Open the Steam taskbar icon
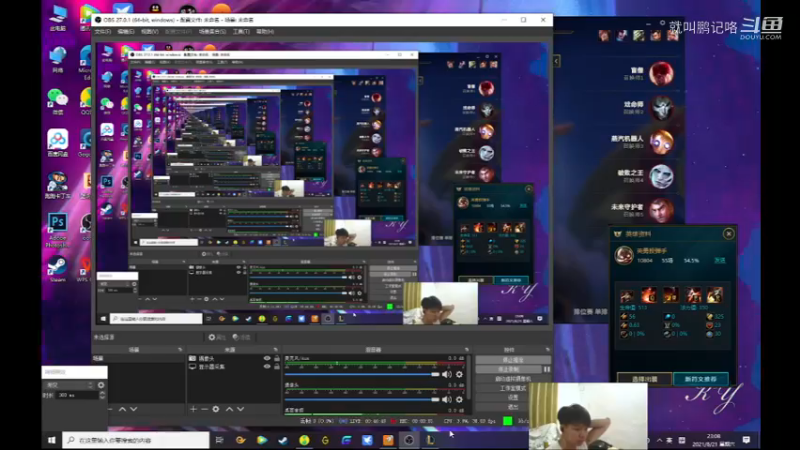Viewport: 800px width, 450px height. (x=283, y=440)
